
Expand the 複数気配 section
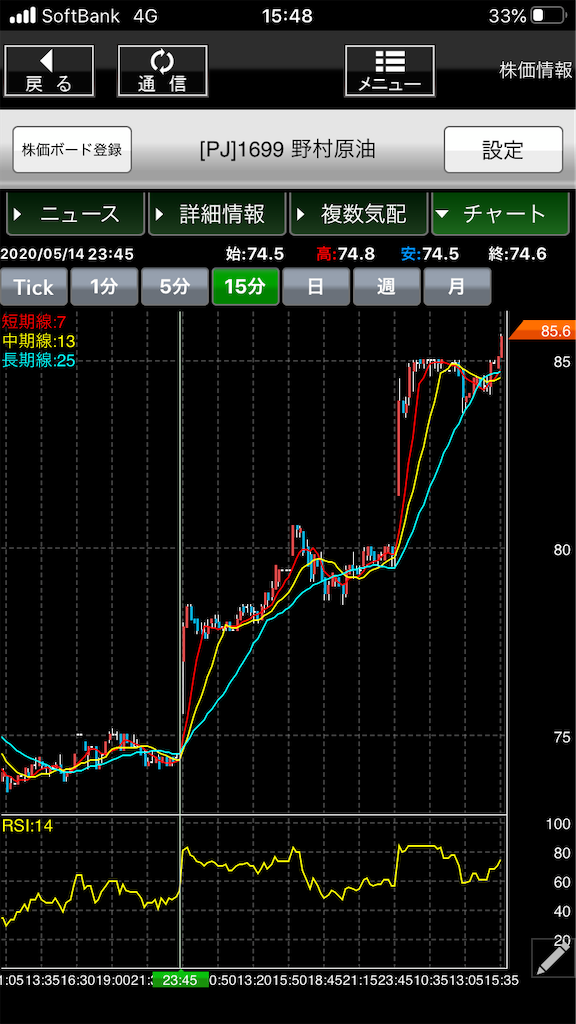tap(359, 214)
